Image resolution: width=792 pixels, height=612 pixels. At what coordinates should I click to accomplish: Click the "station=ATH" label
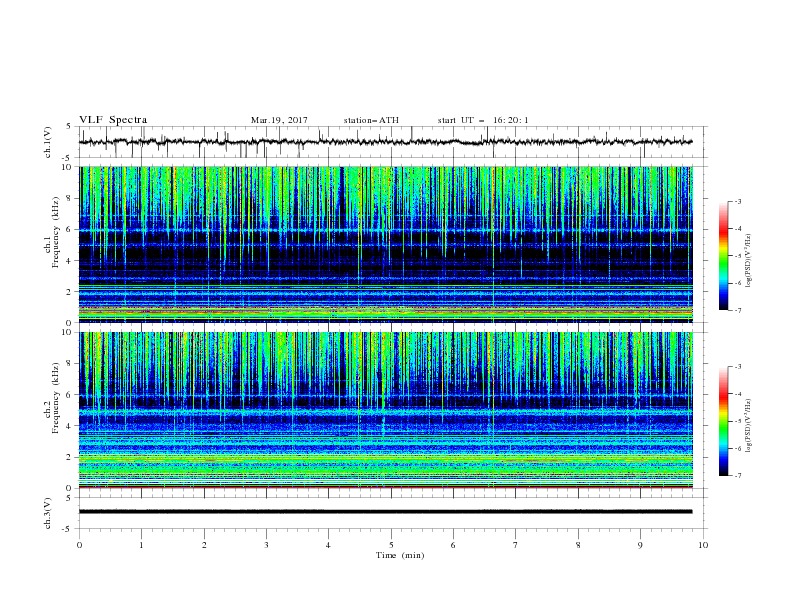pos(371,120)
